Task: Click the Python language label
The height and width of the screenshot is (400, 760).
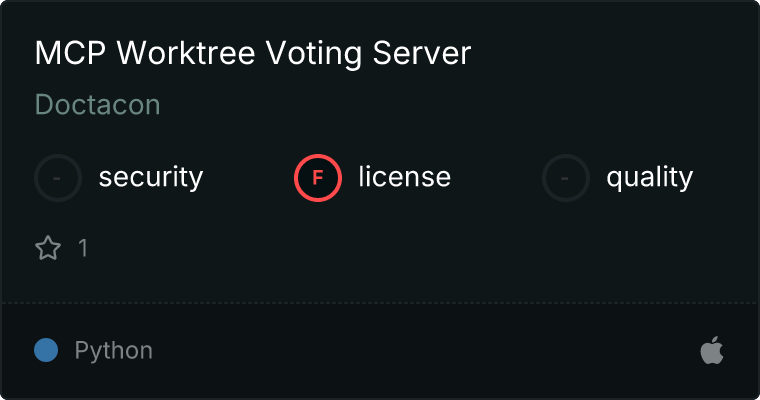Action: coord(113,351)
